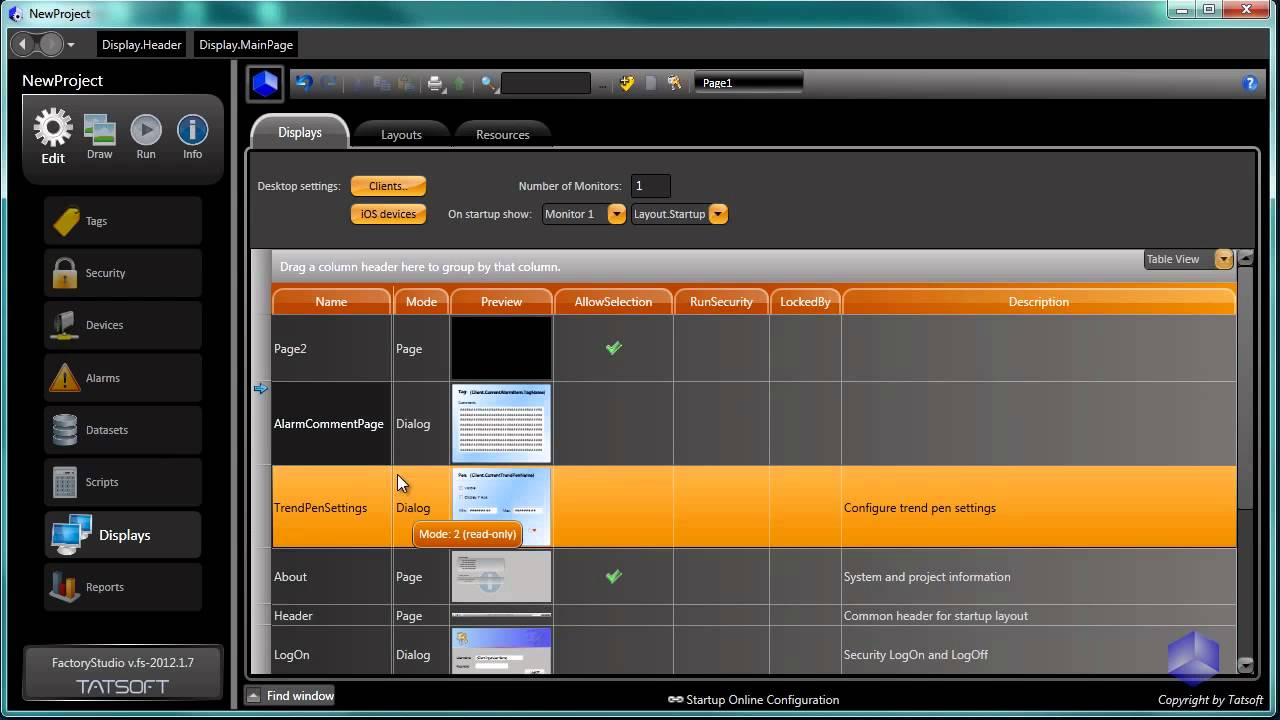Screen dimensions: 1280x720
Task: Click the About page preview thumbnail
Action: (501, 576)
